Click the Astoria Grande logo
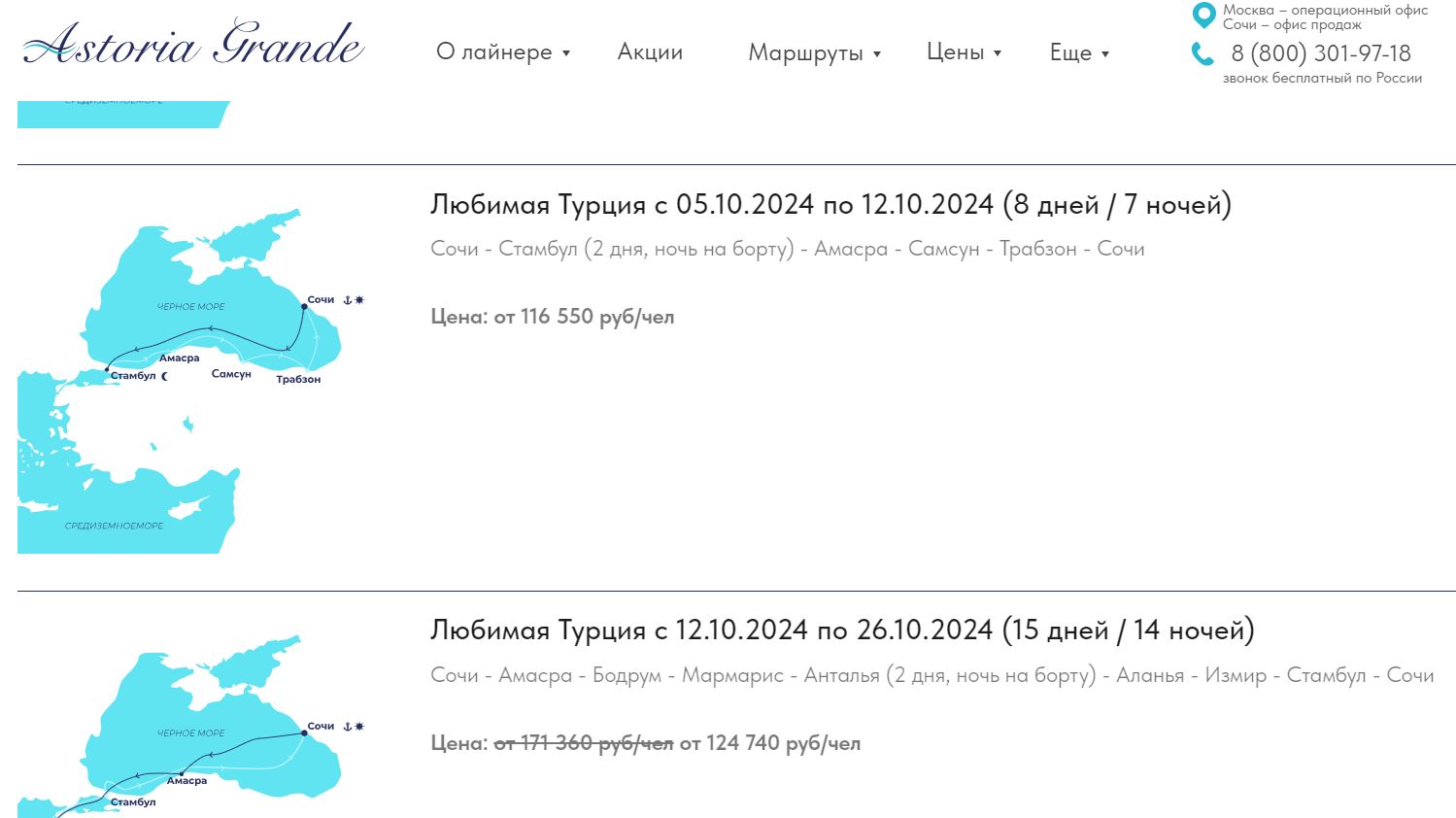 tap(193, 44)
